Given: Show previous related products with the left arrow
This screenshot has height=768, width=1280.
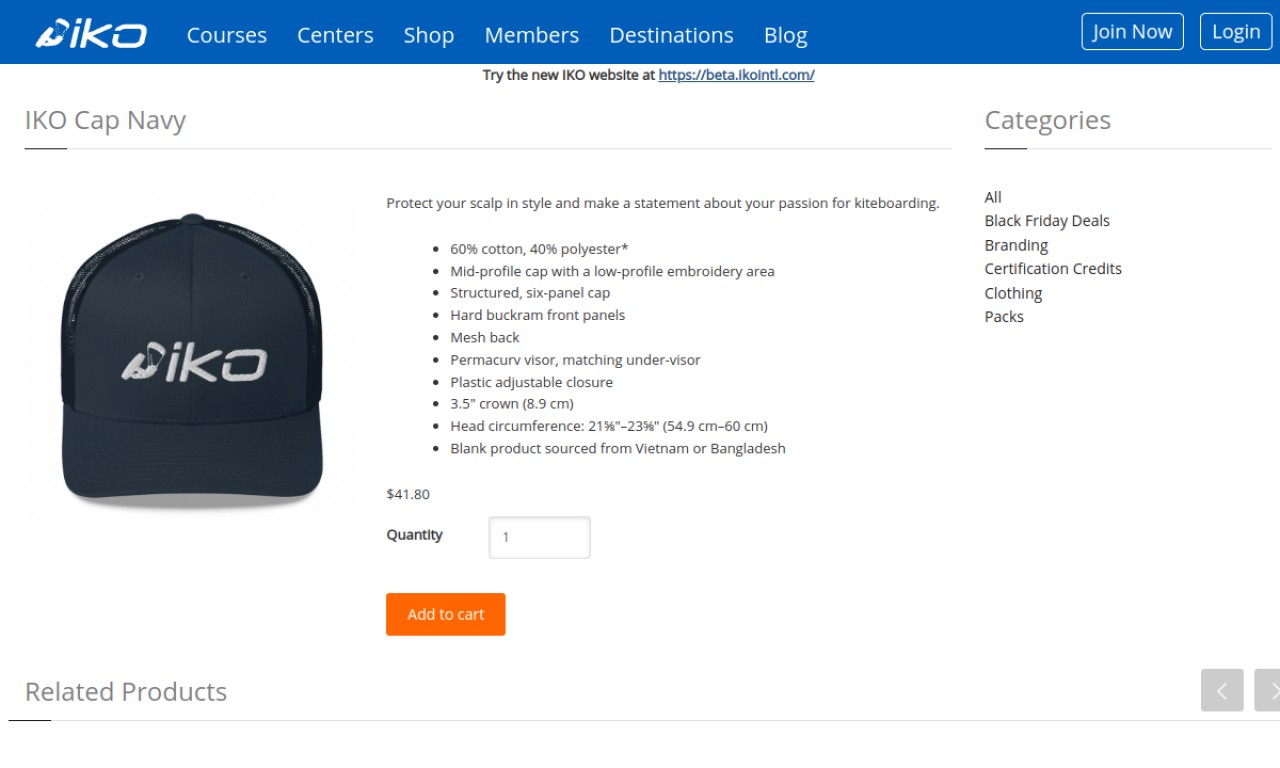Looking at the screenshot, I should [x=1222, y=690].
